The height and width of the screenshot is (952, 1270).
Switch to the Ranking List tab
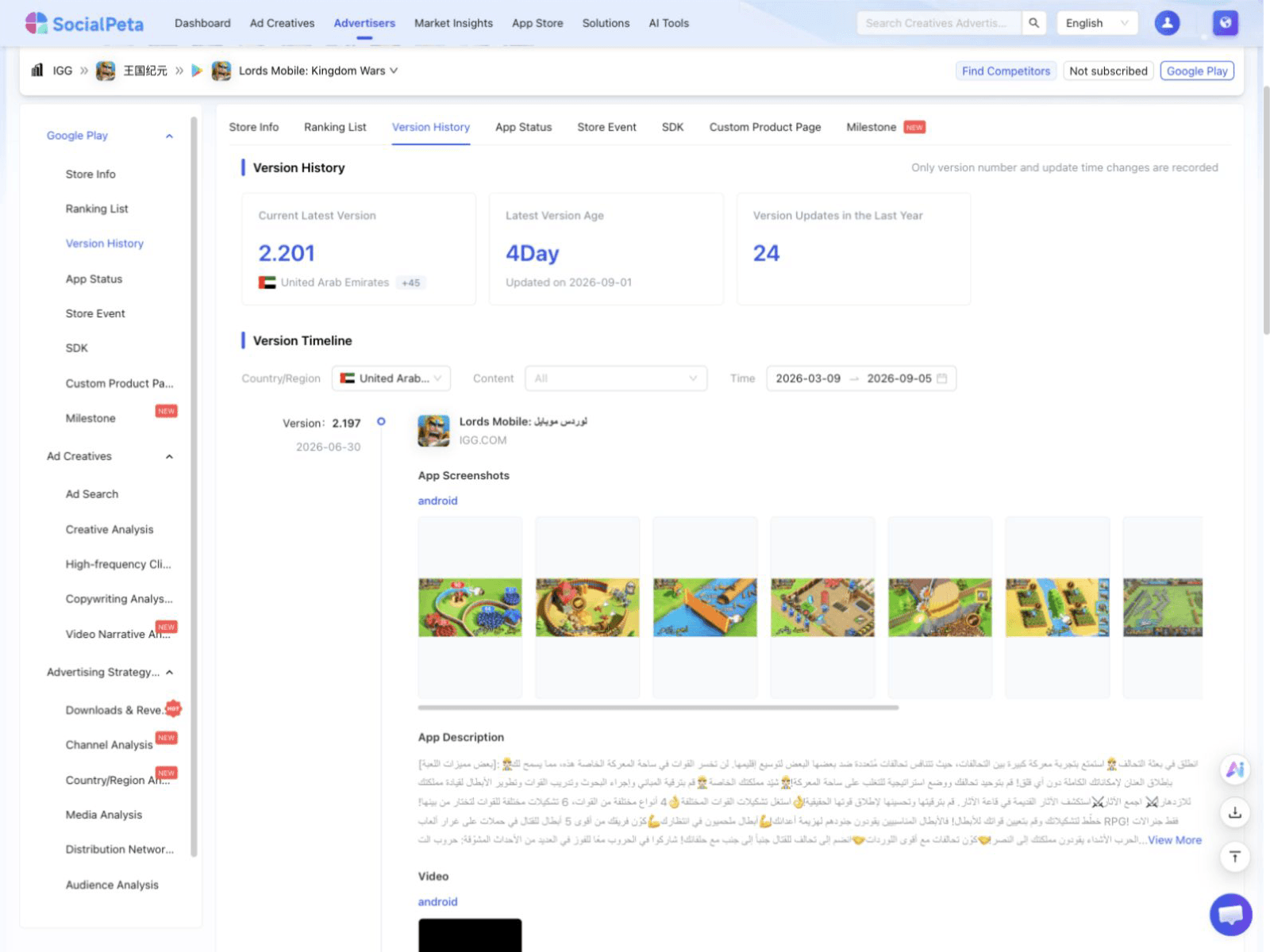(335, 127)
